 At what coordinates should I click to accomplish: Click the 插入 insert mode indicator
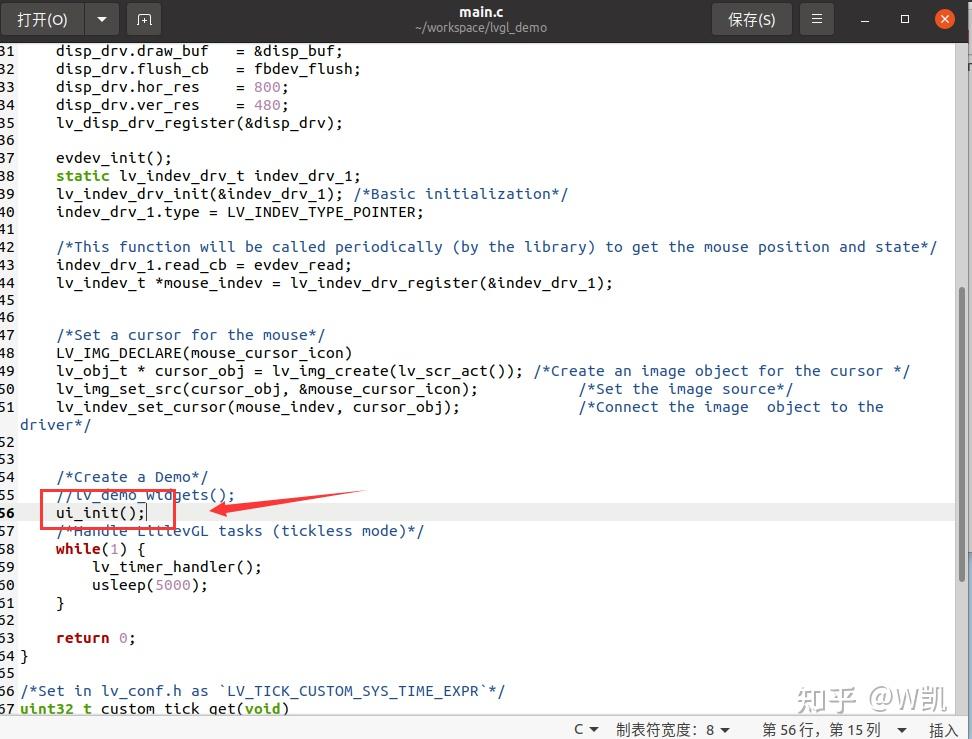(943, 730)
